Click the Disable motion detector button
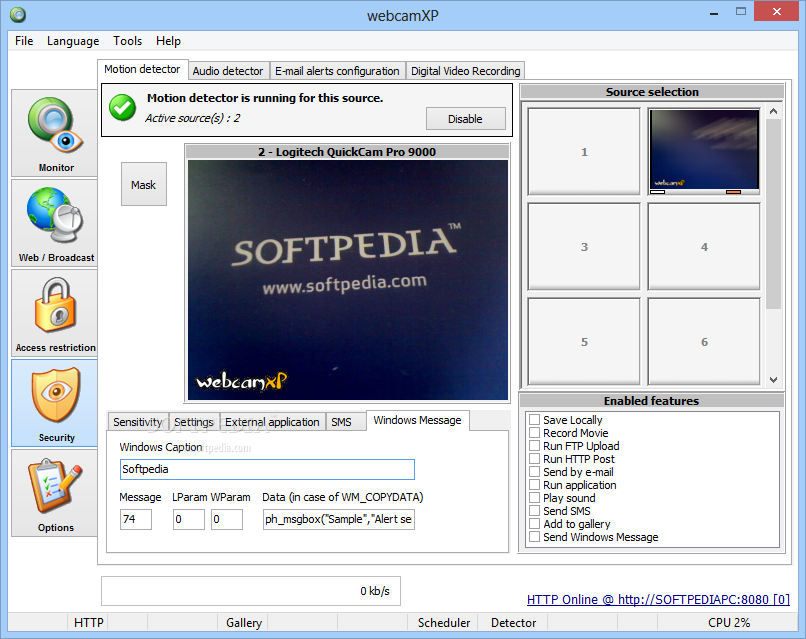Viewport: 806px width, 639px height. pos(465,119)
